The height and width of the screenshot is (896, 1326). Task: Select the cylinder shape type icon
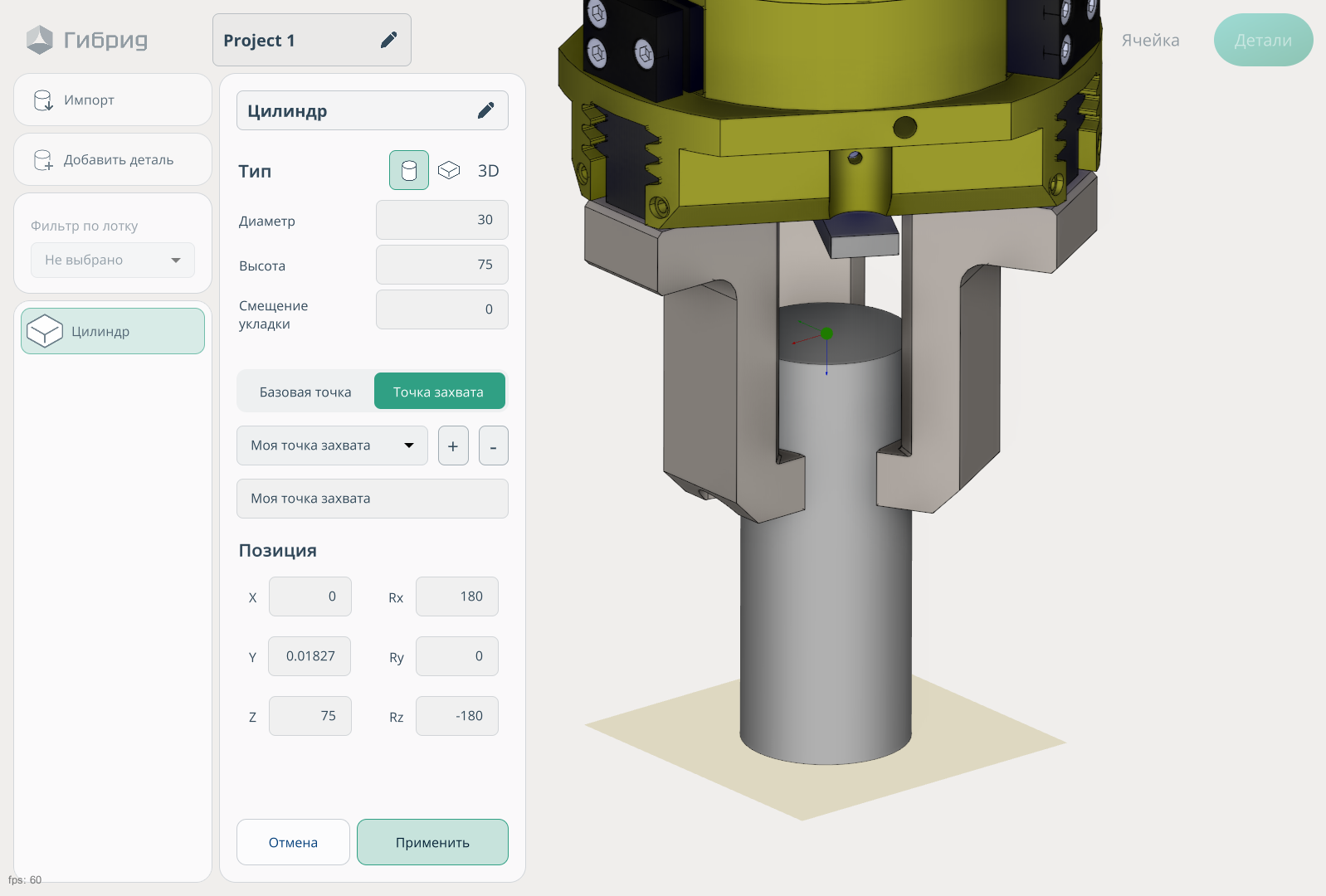coord(409,170)
